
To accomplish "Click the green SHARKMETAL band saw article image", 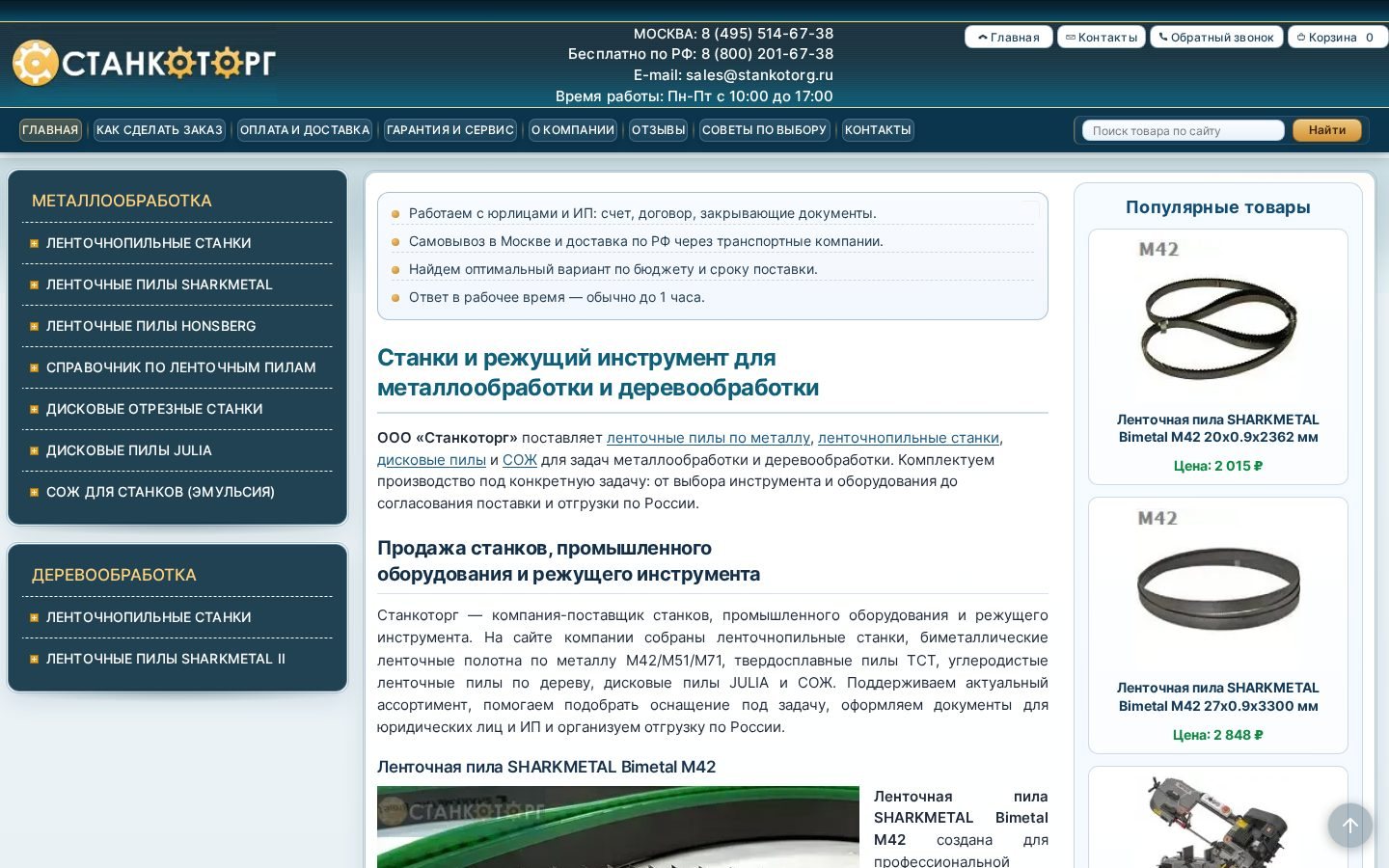I will [x=618, y=827].
